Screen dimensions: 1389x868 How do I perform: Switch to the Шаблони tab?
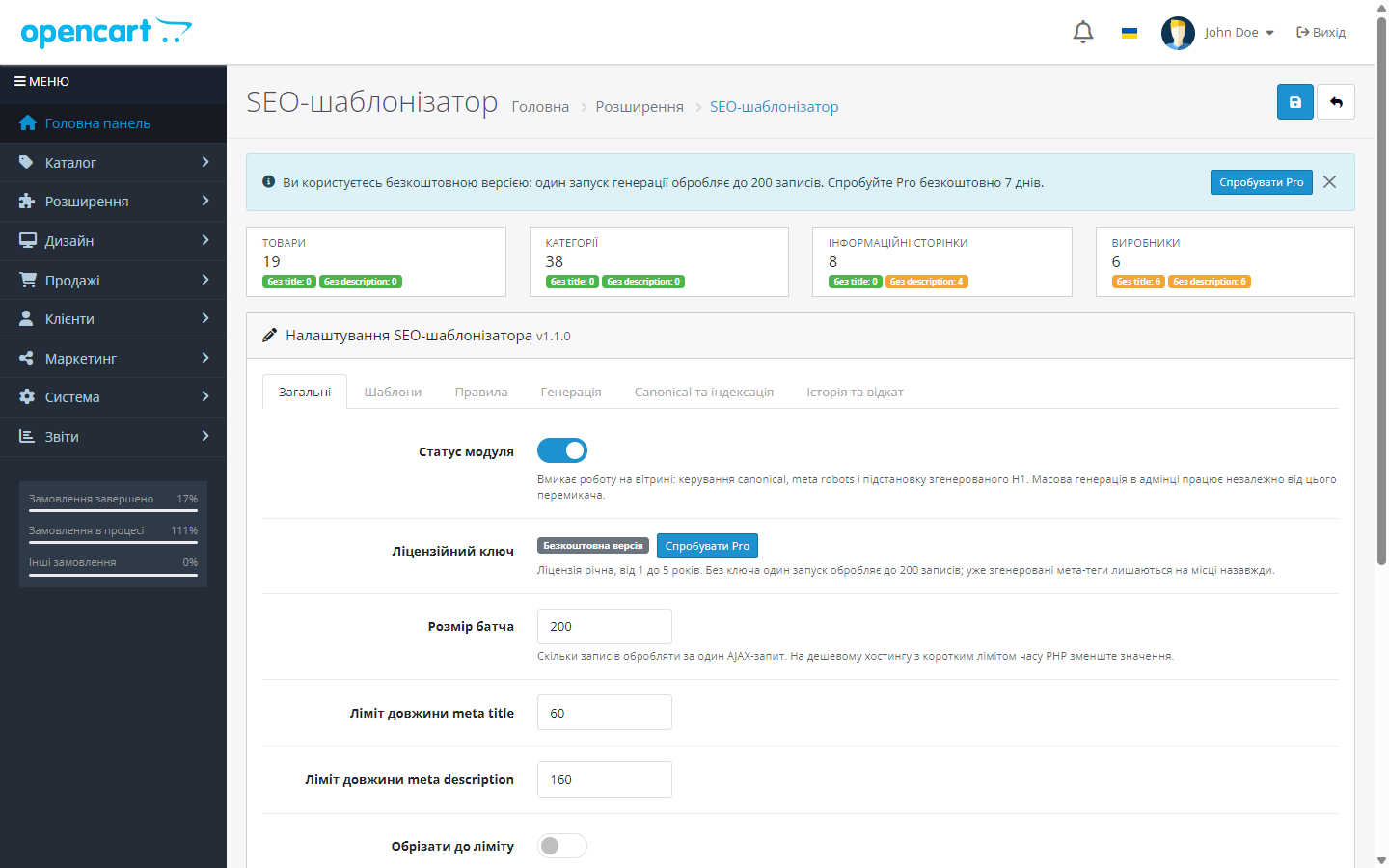(393, 392)
